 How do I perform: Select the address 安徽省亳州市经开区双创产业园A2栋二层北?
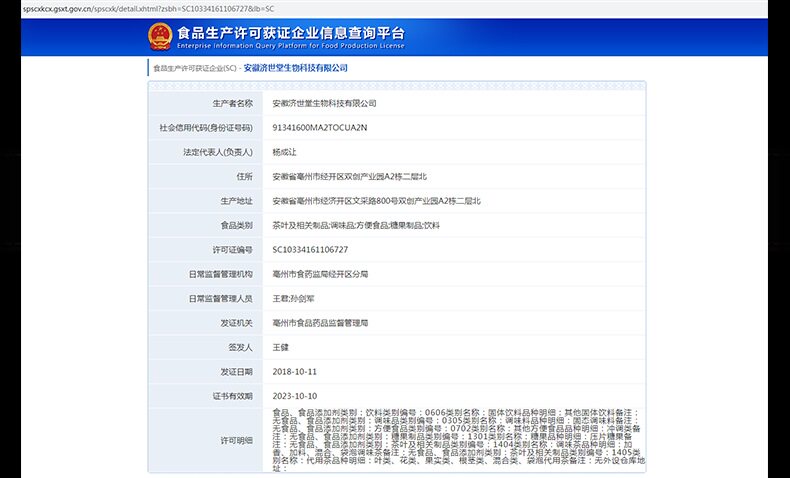point(350,177)
